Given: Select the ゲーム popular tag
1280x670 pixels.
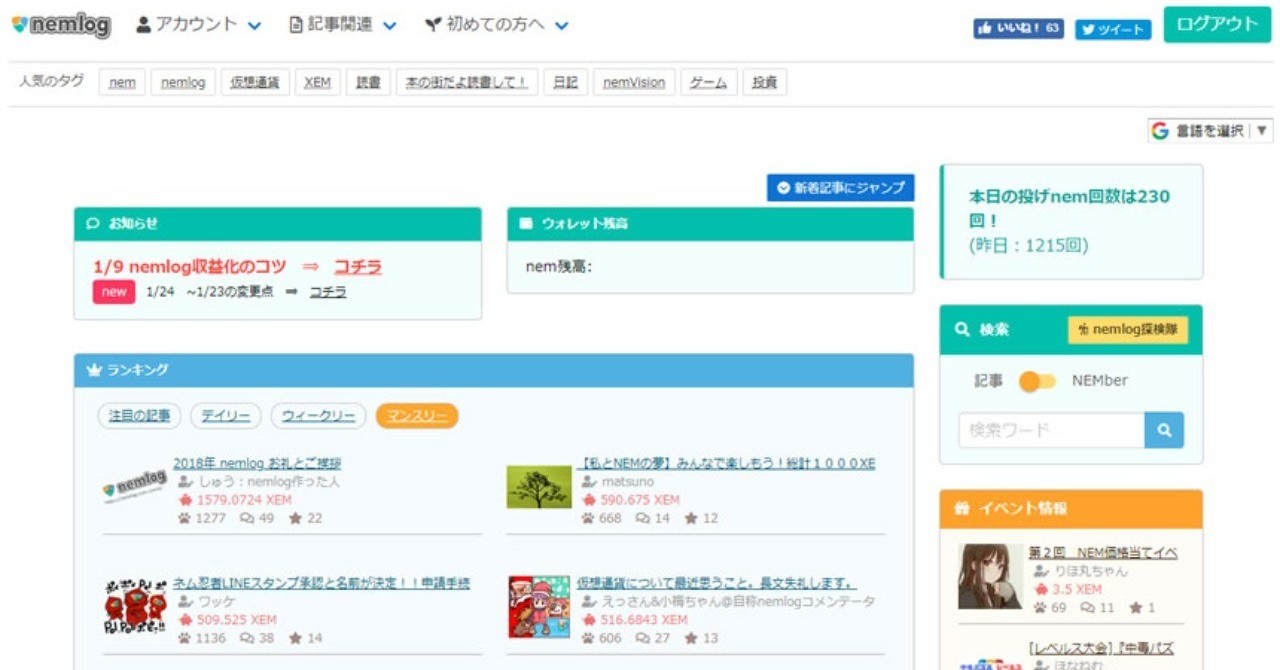Looking at the screenshot, I should (x=710, y=83).
